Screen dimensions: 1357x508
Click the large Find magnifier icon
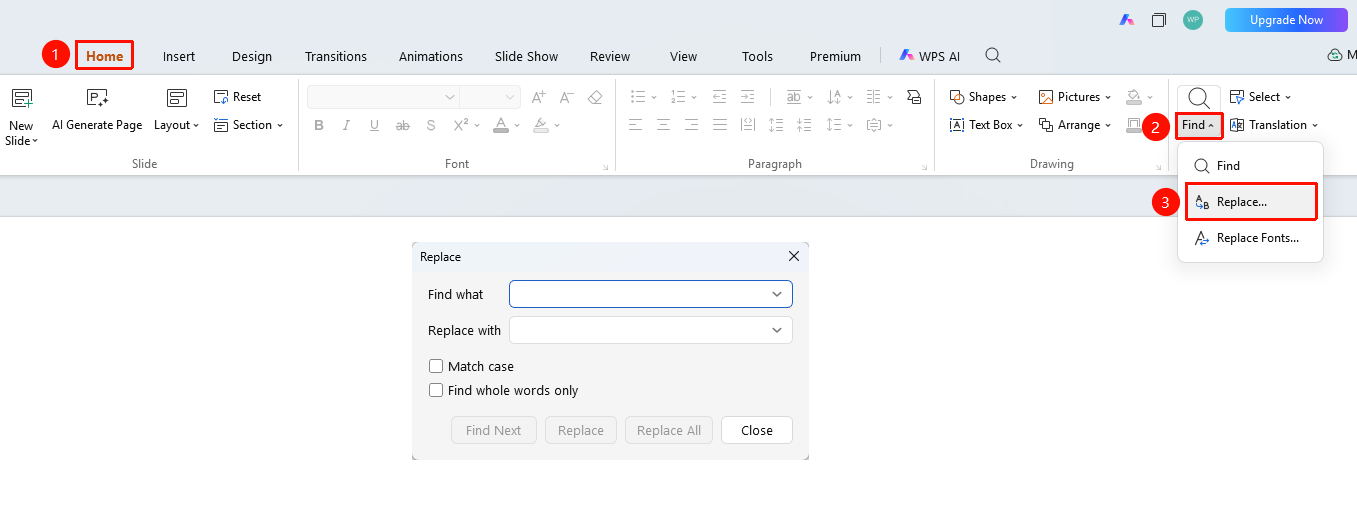coord(1199,98)
